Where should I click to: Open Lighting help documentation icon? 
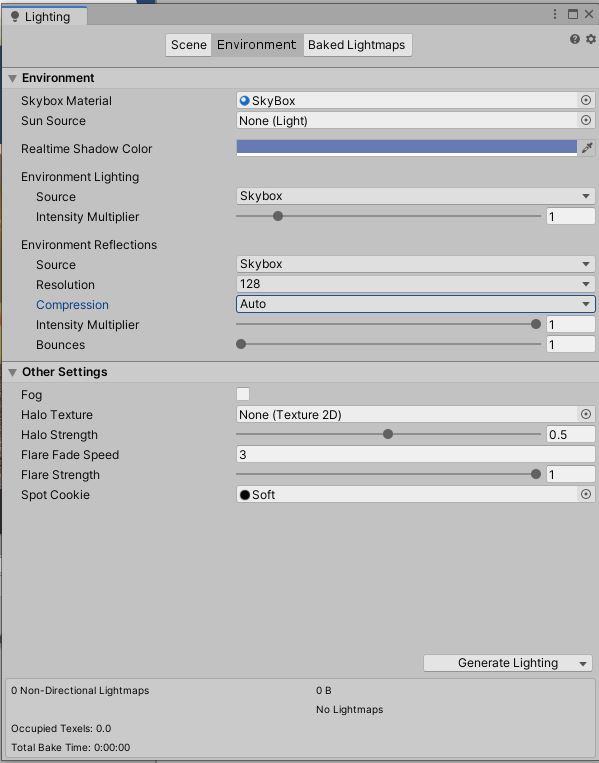point(575,39)
